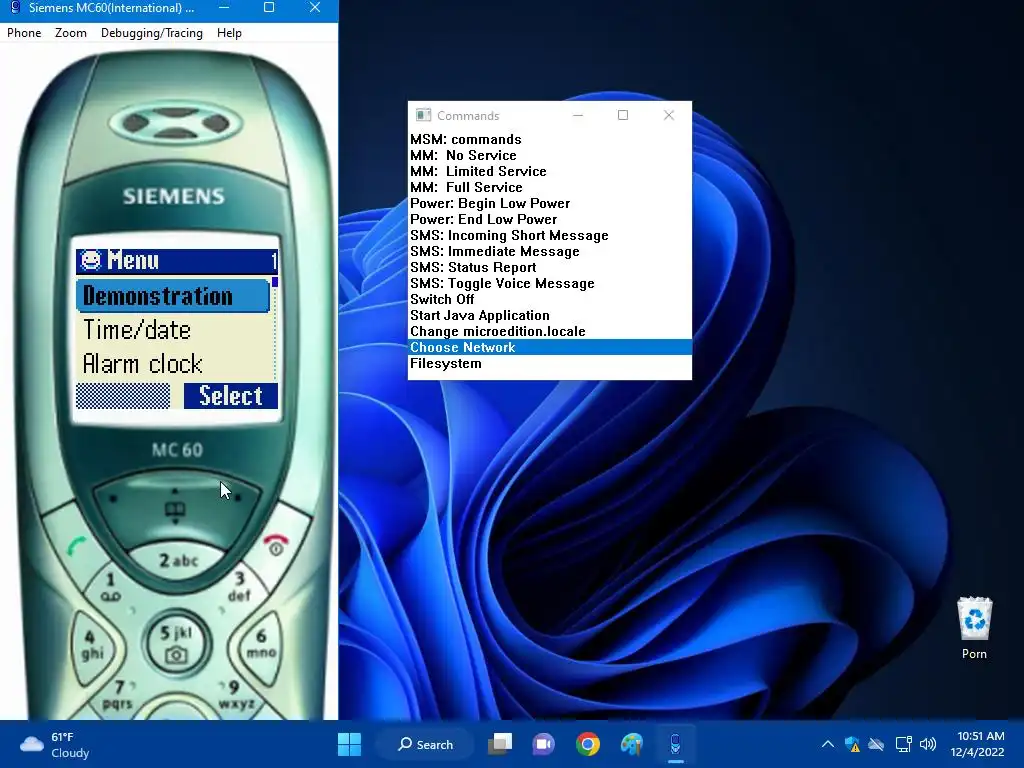Click the 5 jkl camera key

[x=176, y=643]
